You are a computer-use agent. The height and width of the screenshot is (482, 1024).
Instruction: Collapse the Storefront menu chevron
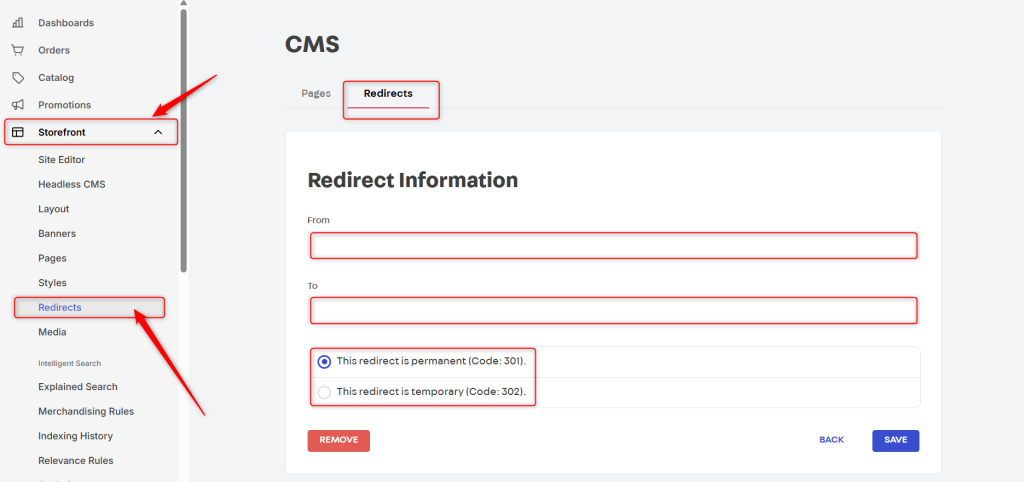coord(158,132)
